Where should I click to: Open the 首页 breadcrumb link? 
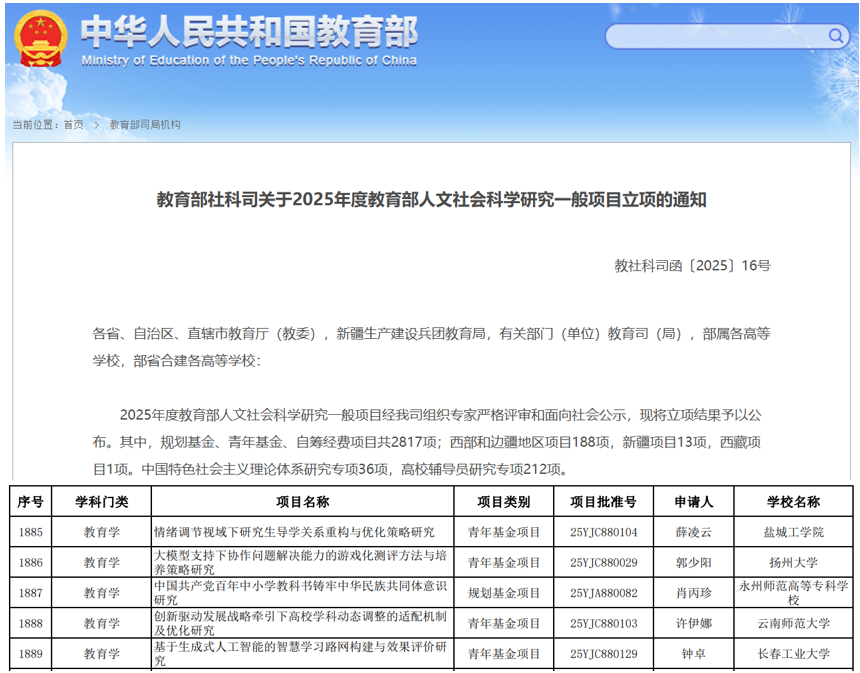(73, 125)
